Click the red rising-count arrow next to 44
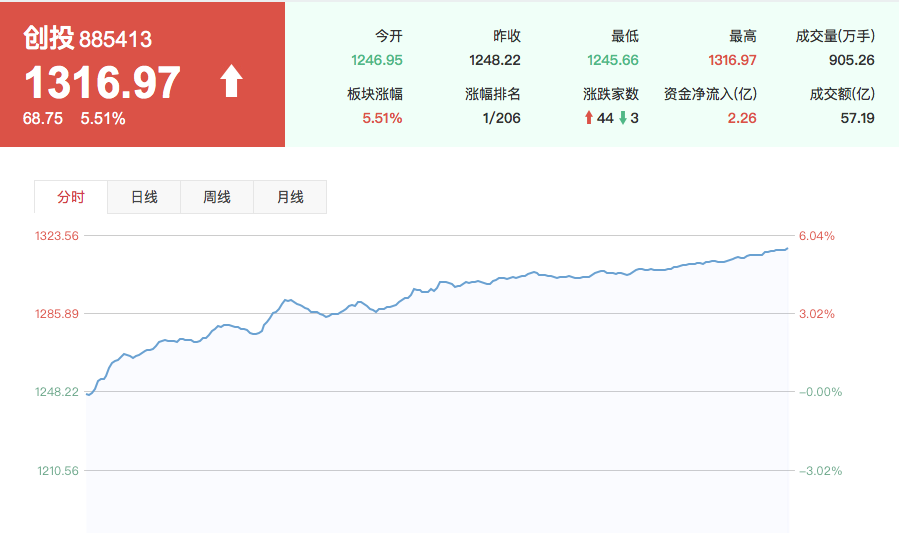This screenshot has height=533, width=899. click(588, 118)
